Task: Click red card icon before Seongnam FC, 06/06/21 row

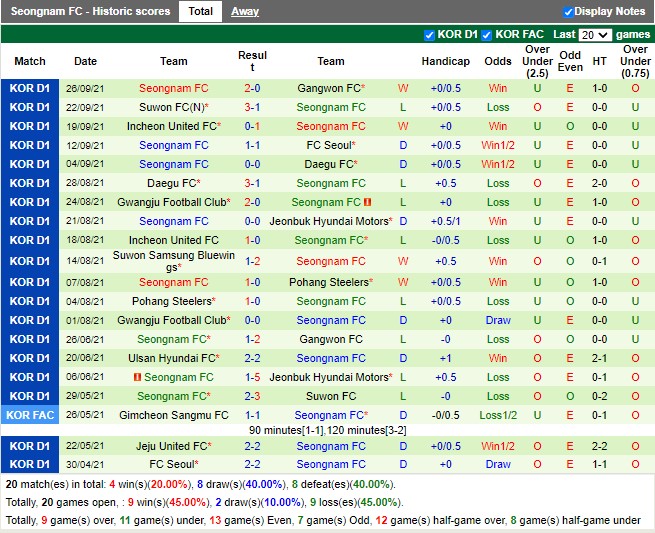Action: 137,377
